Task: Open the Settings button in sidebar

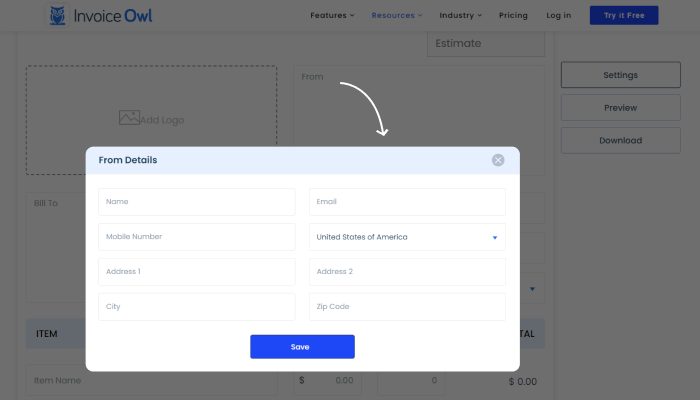Action: (620, 75)
